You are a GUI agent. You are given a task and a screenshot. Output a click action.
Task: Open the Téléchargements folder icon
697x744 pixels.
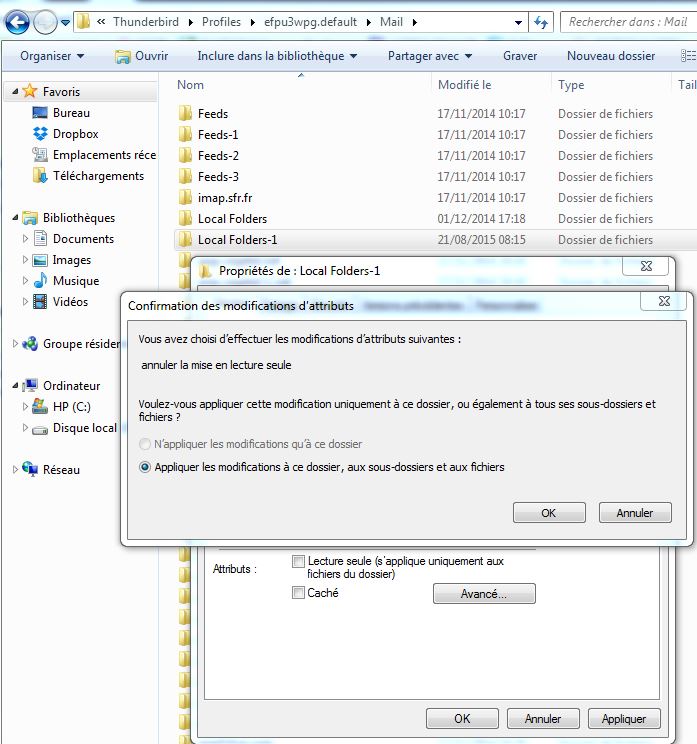[x=40, y=176]
